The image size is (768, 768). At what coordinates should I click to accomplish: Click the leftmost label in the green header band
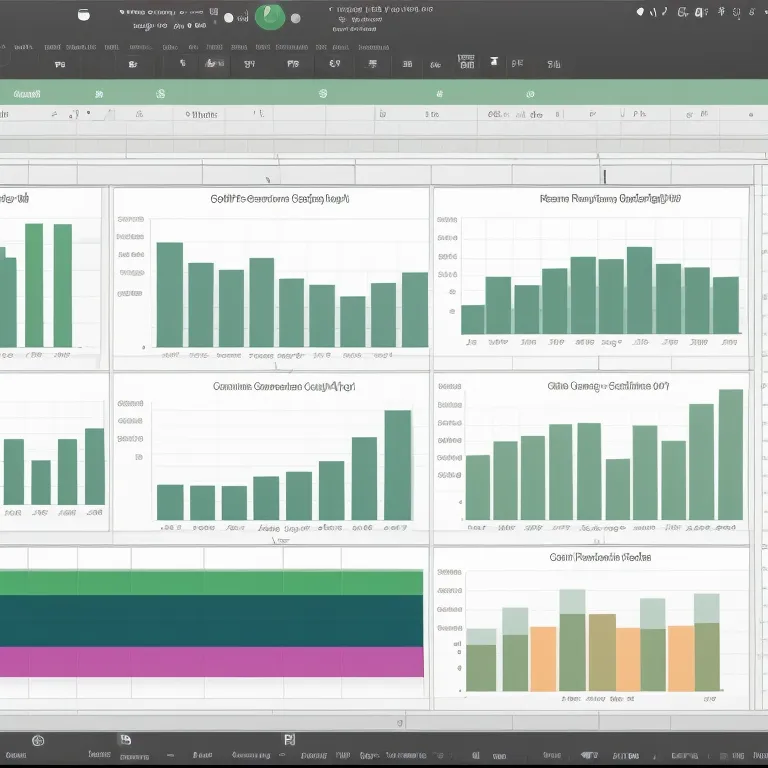pyautogui.click(x=27, y=93)
